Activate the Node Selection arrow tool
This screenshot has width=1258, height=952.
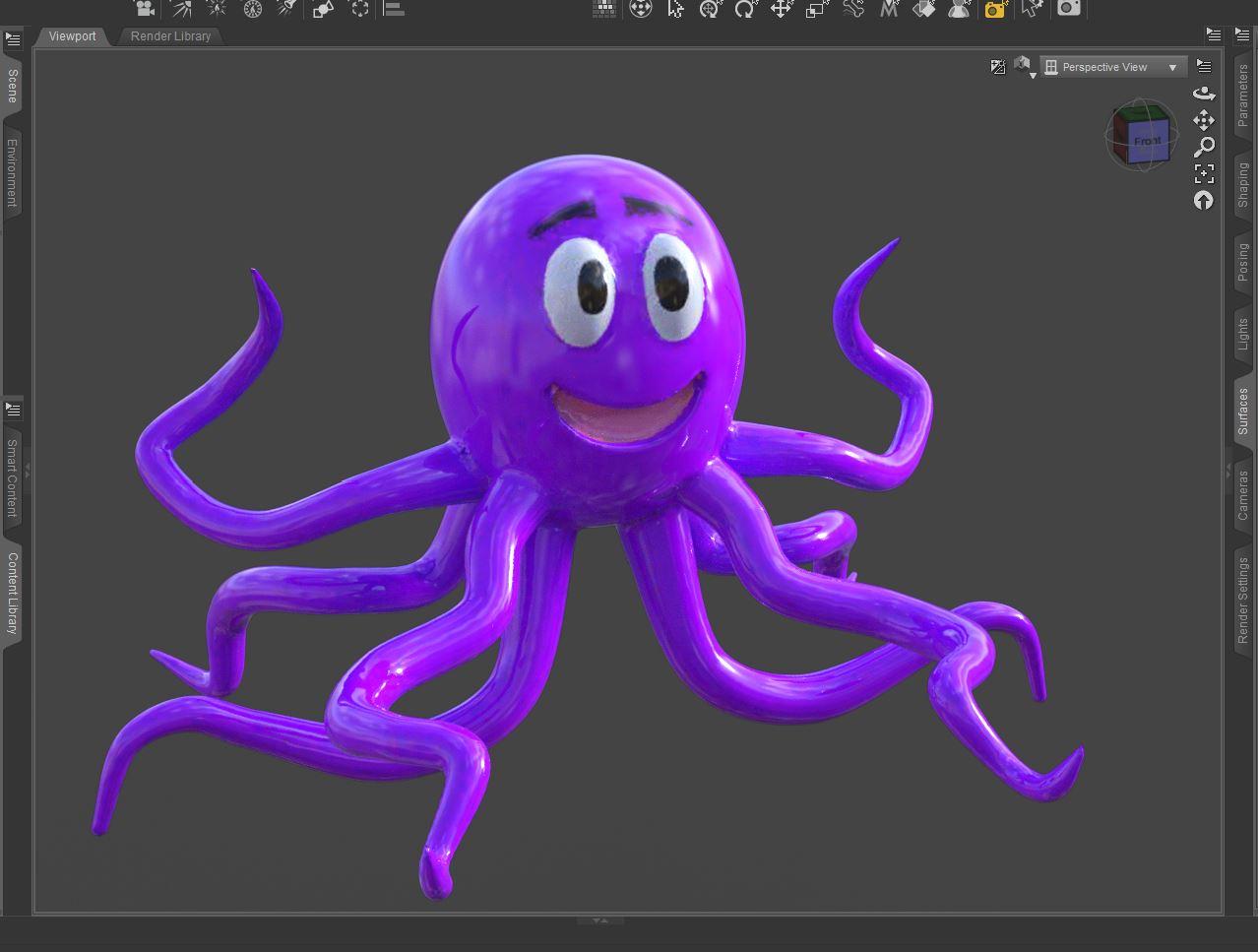coord(675,8)
